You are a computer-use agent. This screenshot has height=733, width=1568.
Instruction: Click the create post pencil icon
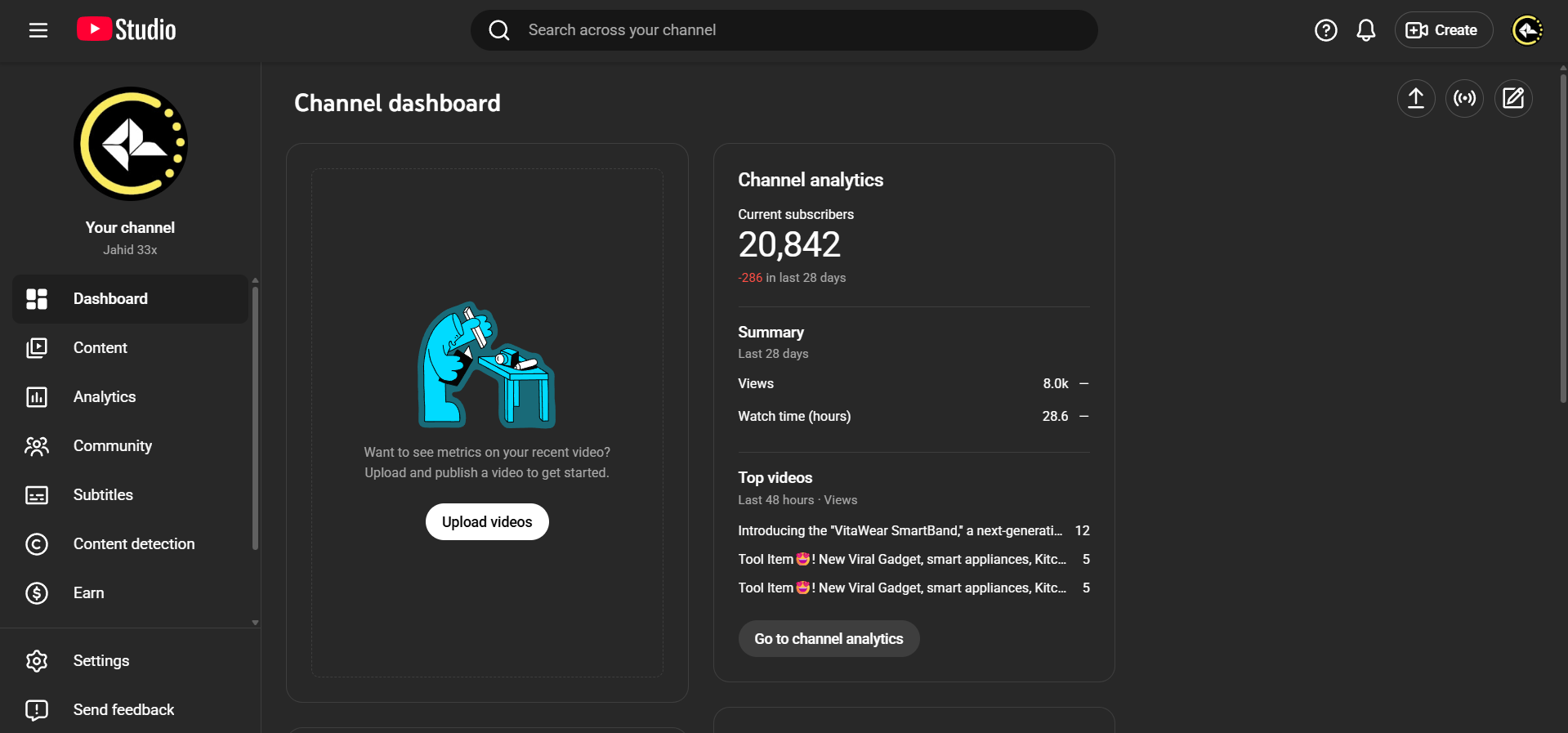[x=1513, y=99]
